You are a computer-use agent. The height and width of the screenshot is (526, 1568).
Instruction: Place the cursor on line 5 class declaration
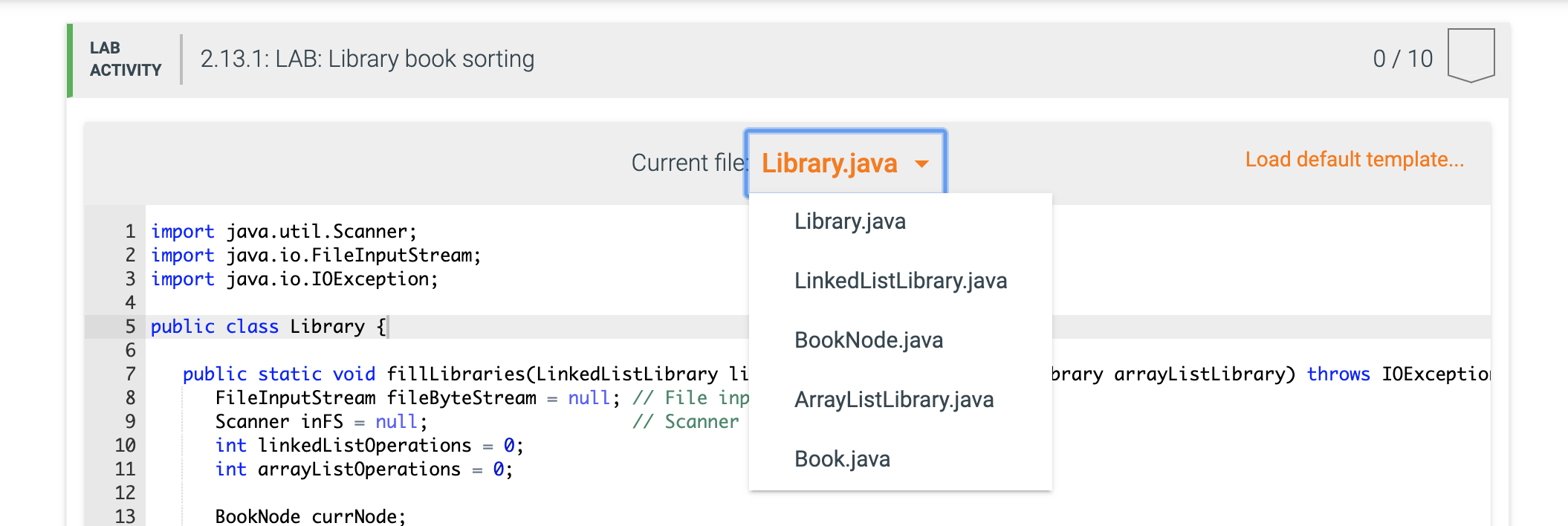268,327
